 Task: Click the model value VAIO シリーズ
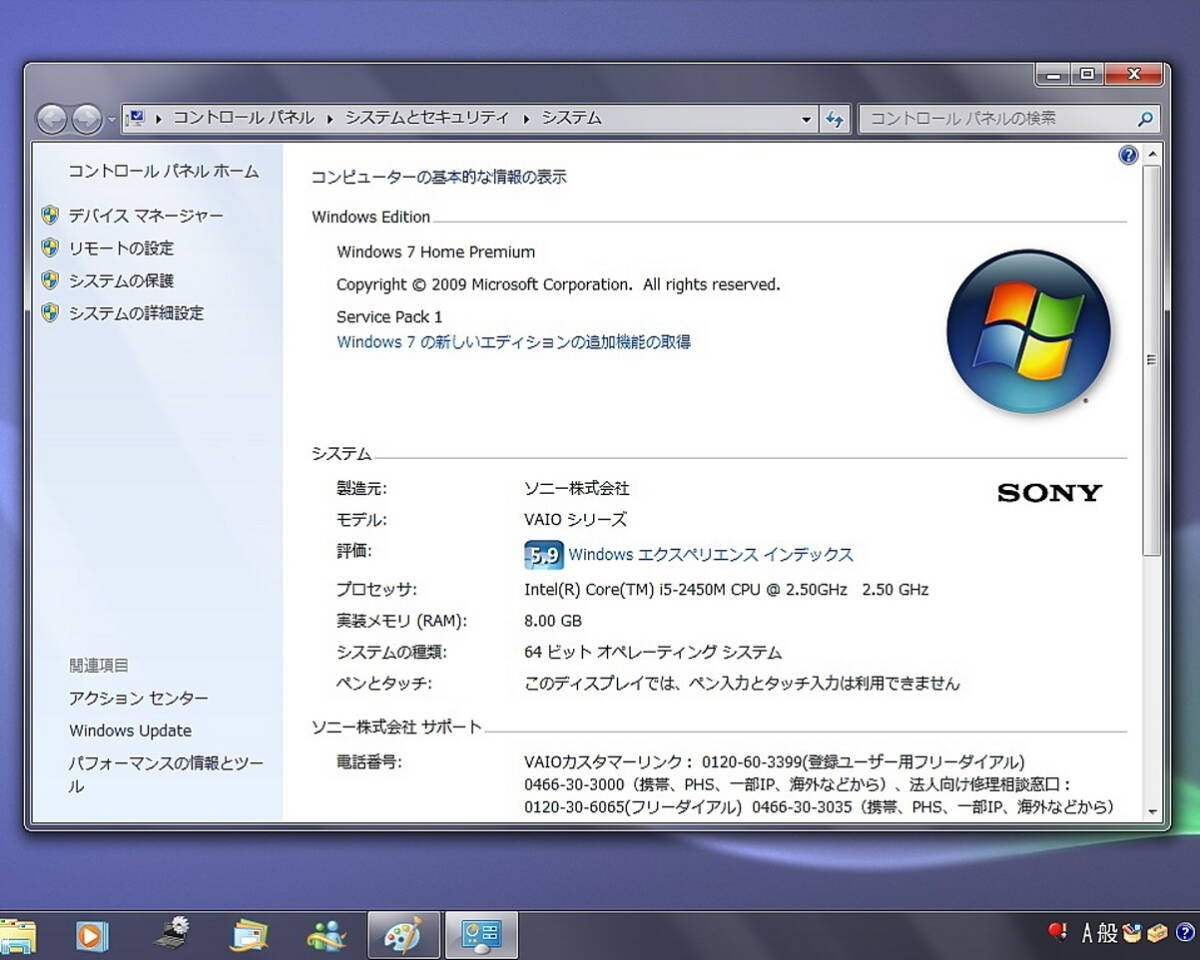pyautogui.click(x=576, y=520)
